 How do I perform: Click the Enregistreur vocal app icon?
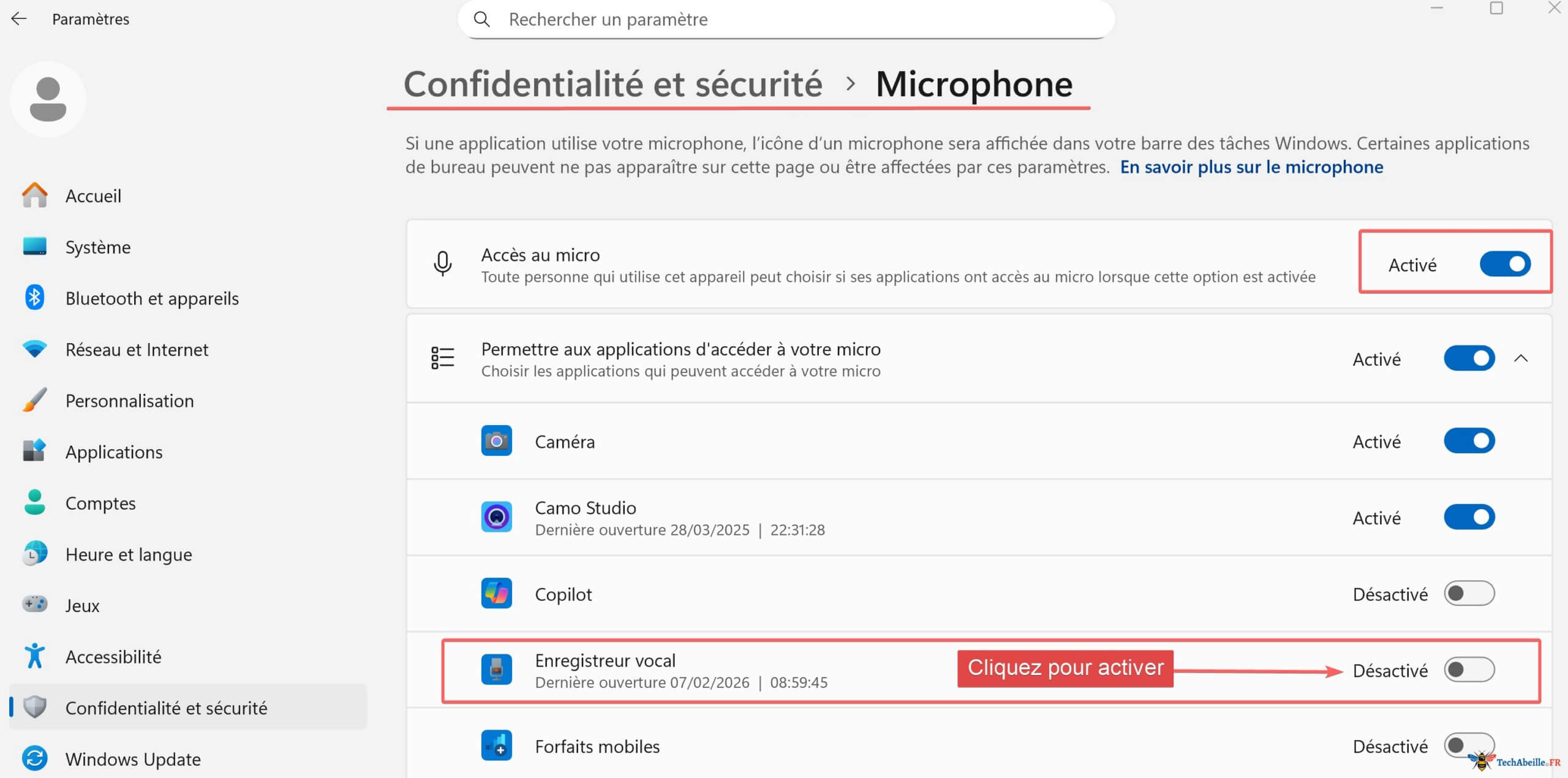tap(496, 670)
